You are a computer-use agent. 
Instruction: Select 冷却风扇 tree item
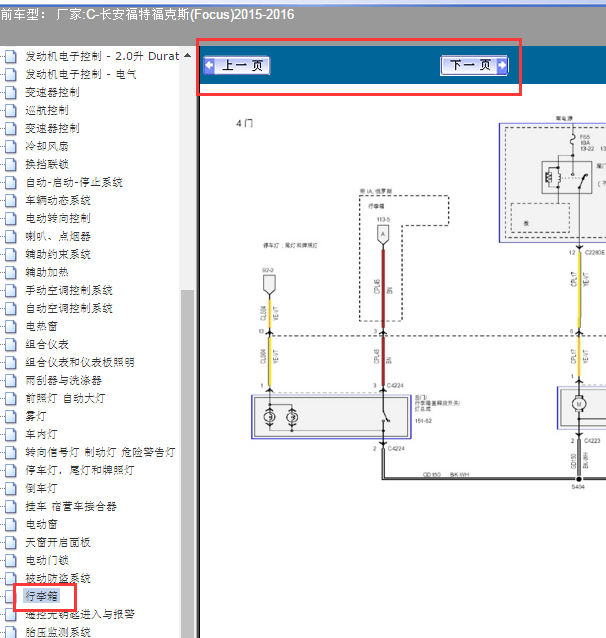click(47, 146)
